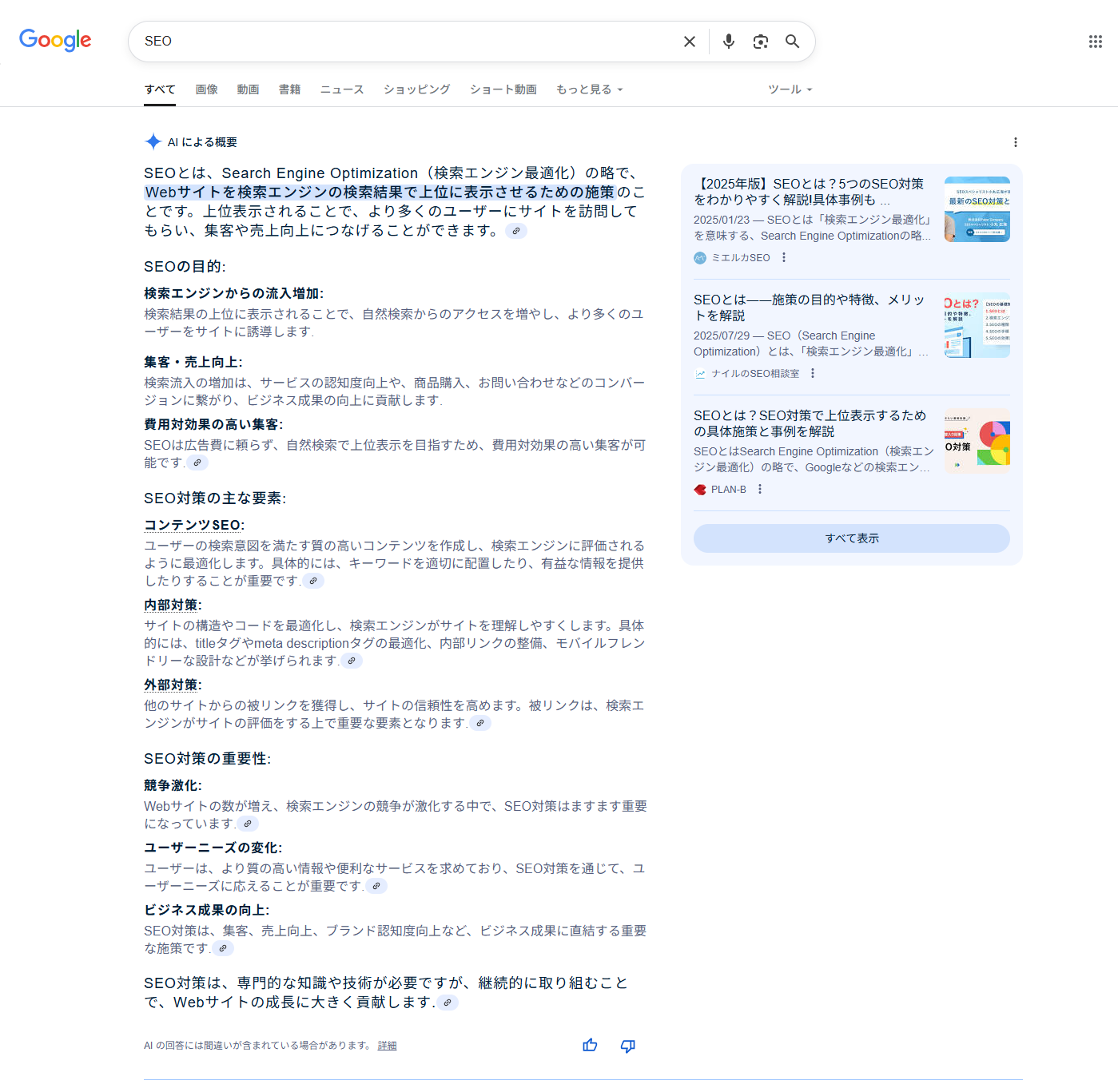Switch to the 書籍 tab
This screenshot has height=1092, width=1118.
click(290, 89)
